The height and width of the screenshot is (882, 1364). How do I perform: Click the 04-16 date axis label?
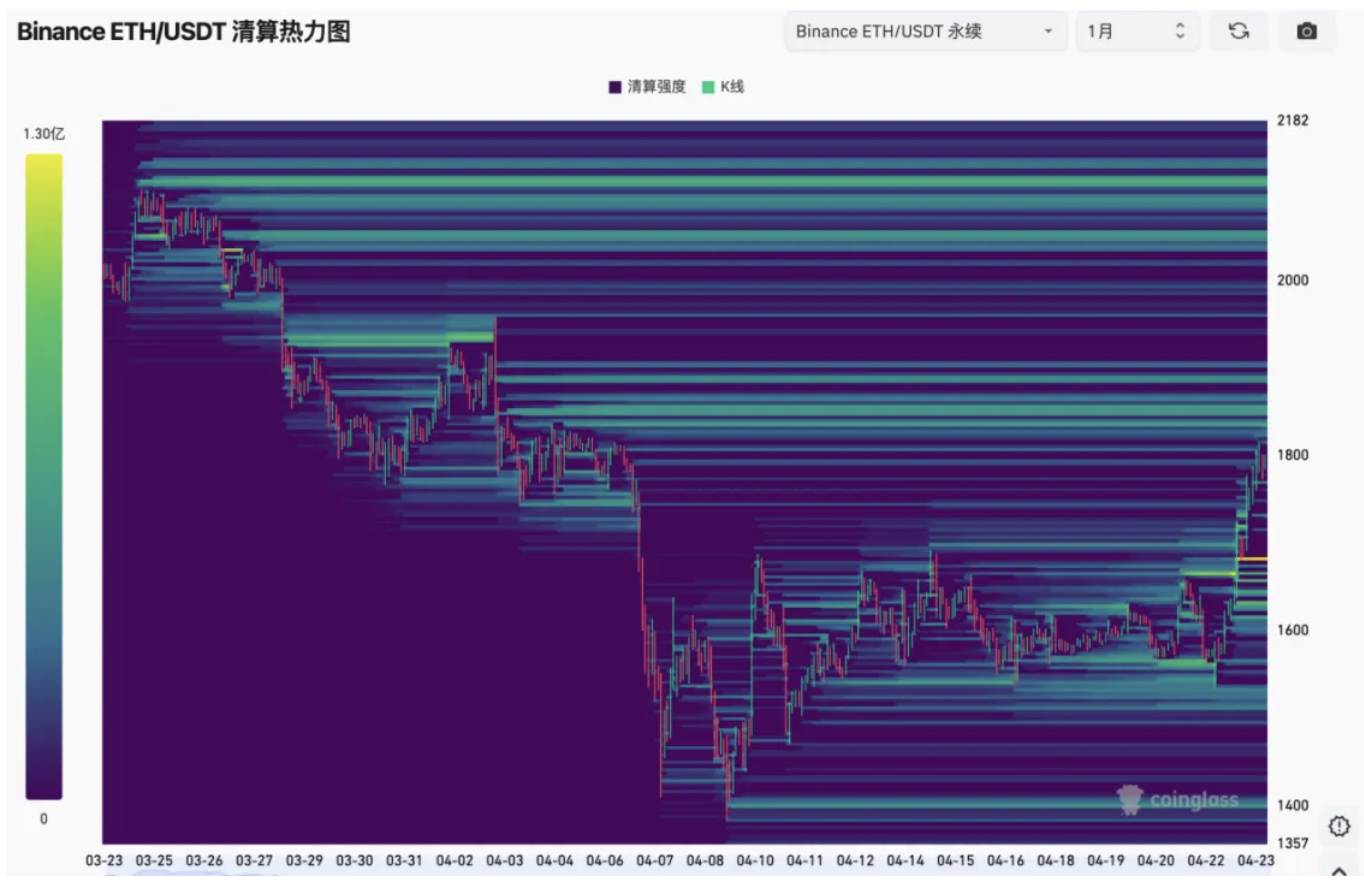click(x=1005, y=861)
